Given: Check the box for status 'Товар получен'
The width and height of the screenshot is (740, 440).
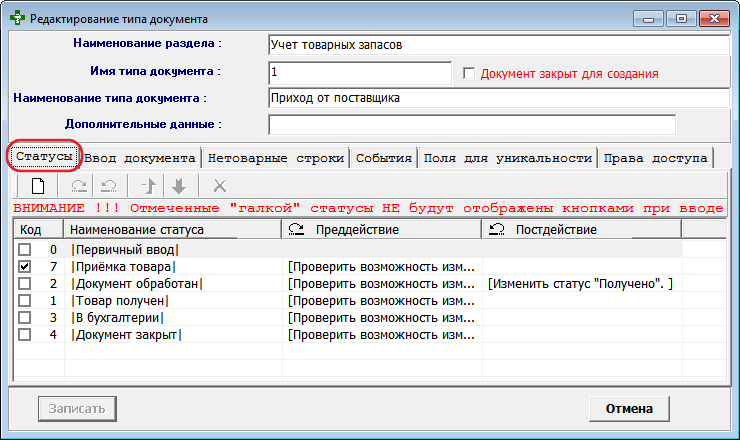Looking at the screenshot, I should pos(25,300).
